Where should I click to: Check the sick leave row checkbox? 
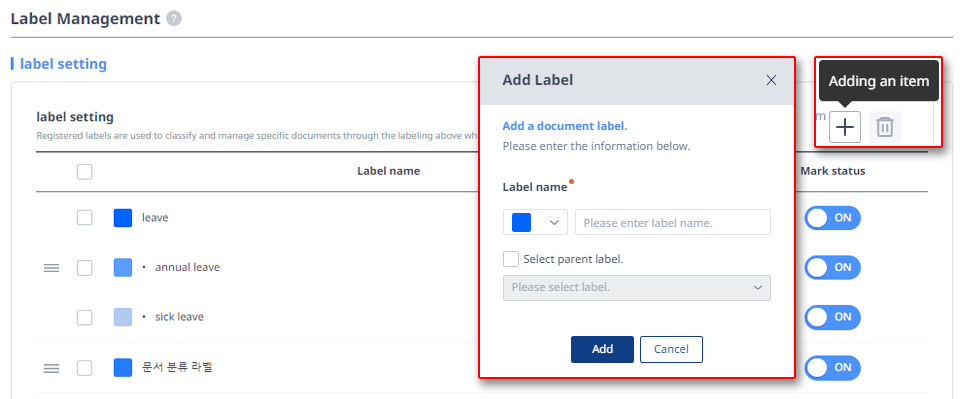click(84, 317)
